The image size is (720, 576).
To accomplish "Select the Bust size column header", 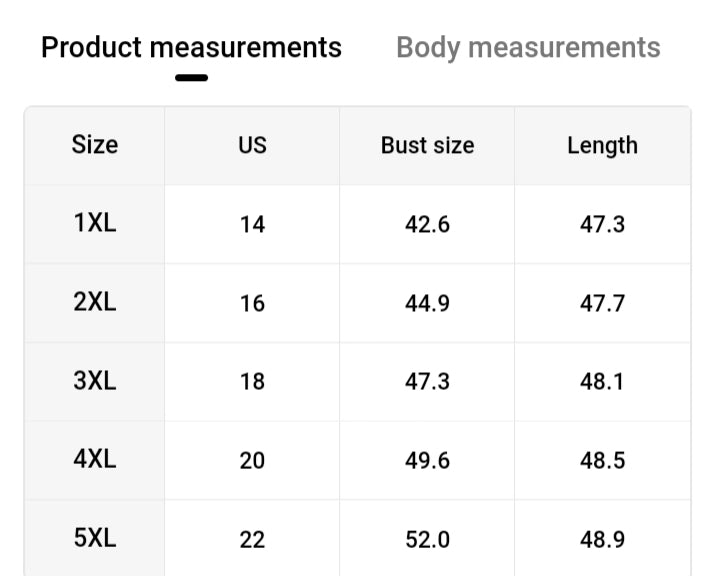I will pyautogui.click(x=427, y=145).
